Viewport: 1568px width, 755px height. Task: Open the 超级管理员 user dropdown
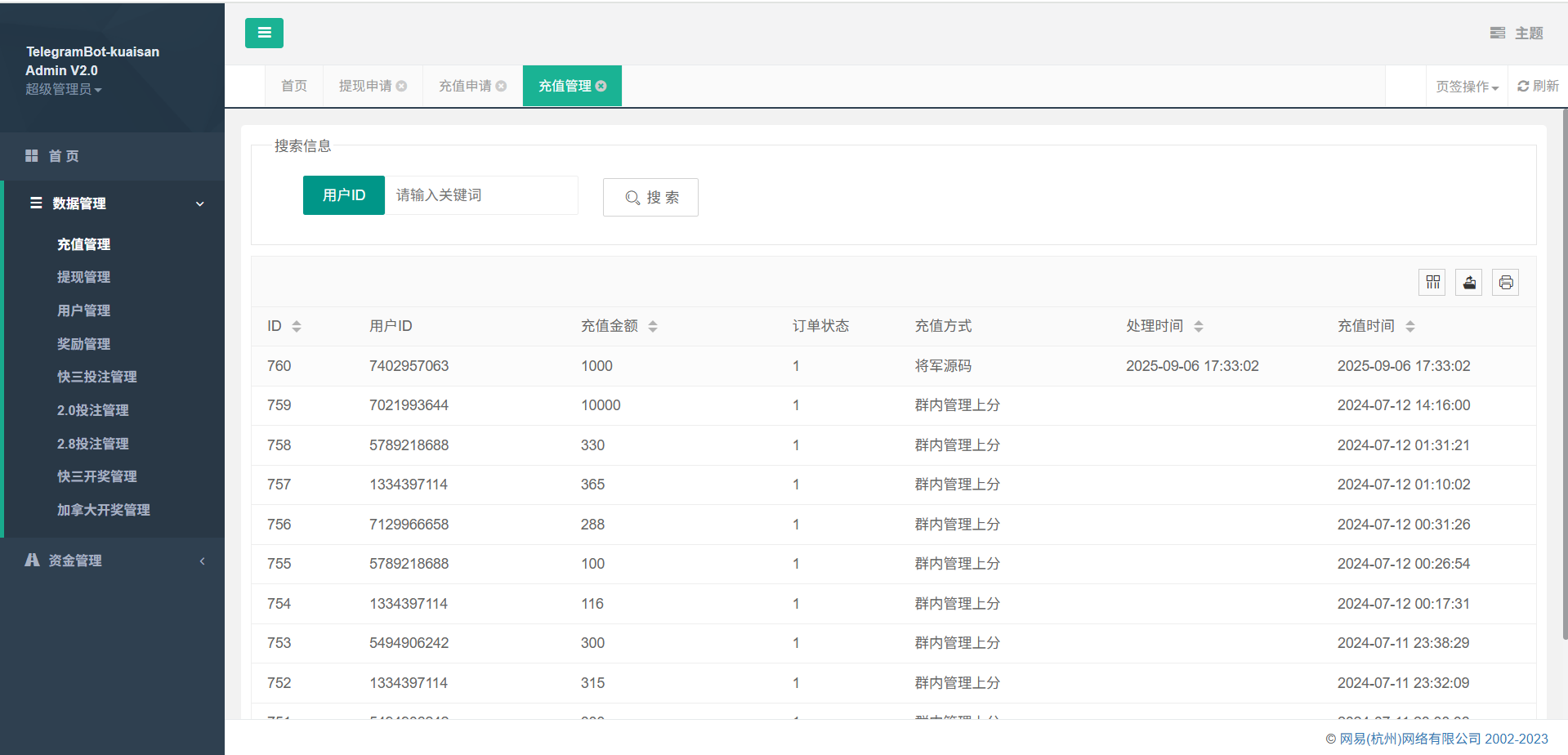(x=64, y=90)
